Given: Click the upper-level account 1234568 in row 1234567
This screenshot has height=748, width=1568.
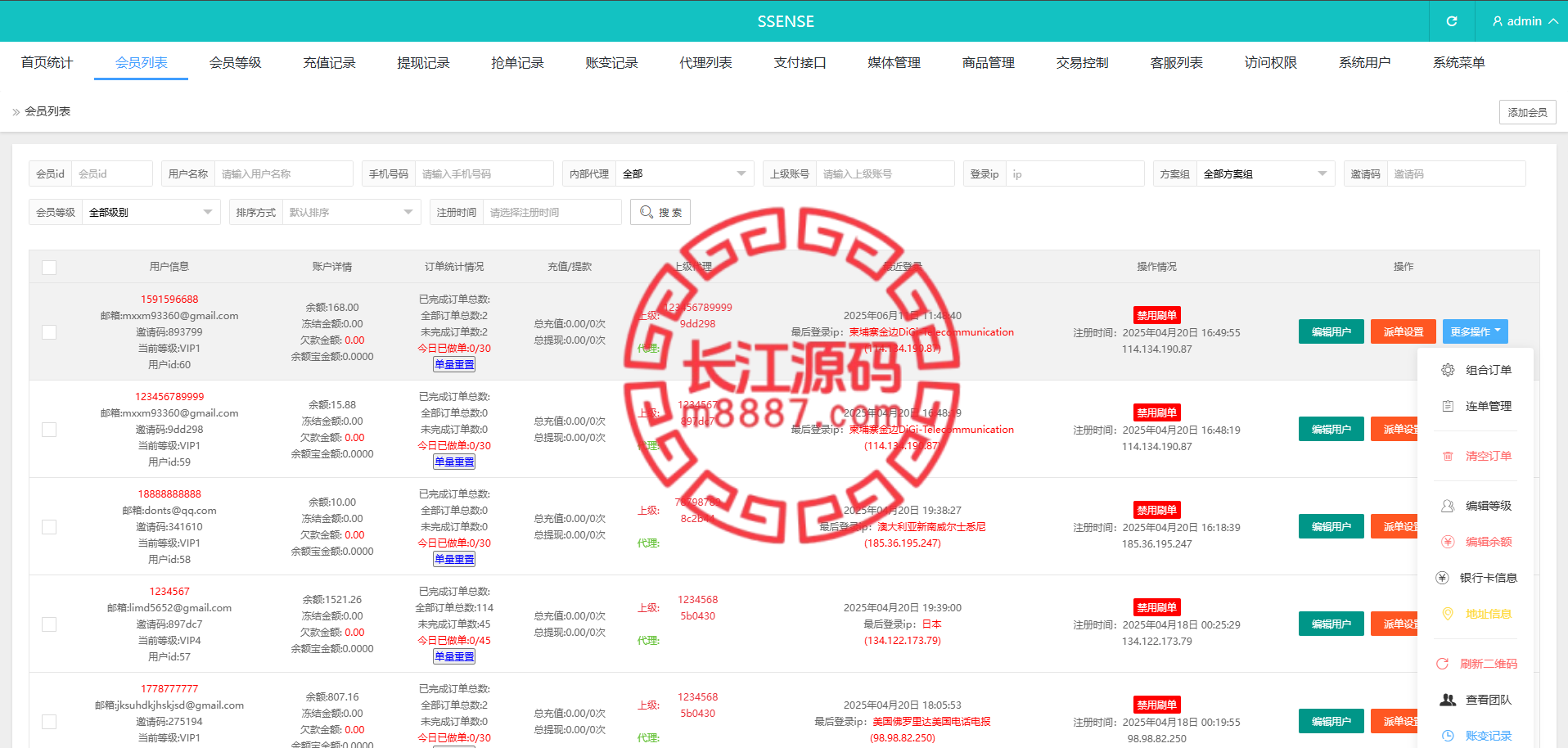Looking at the screenshot, I should 697,600.
